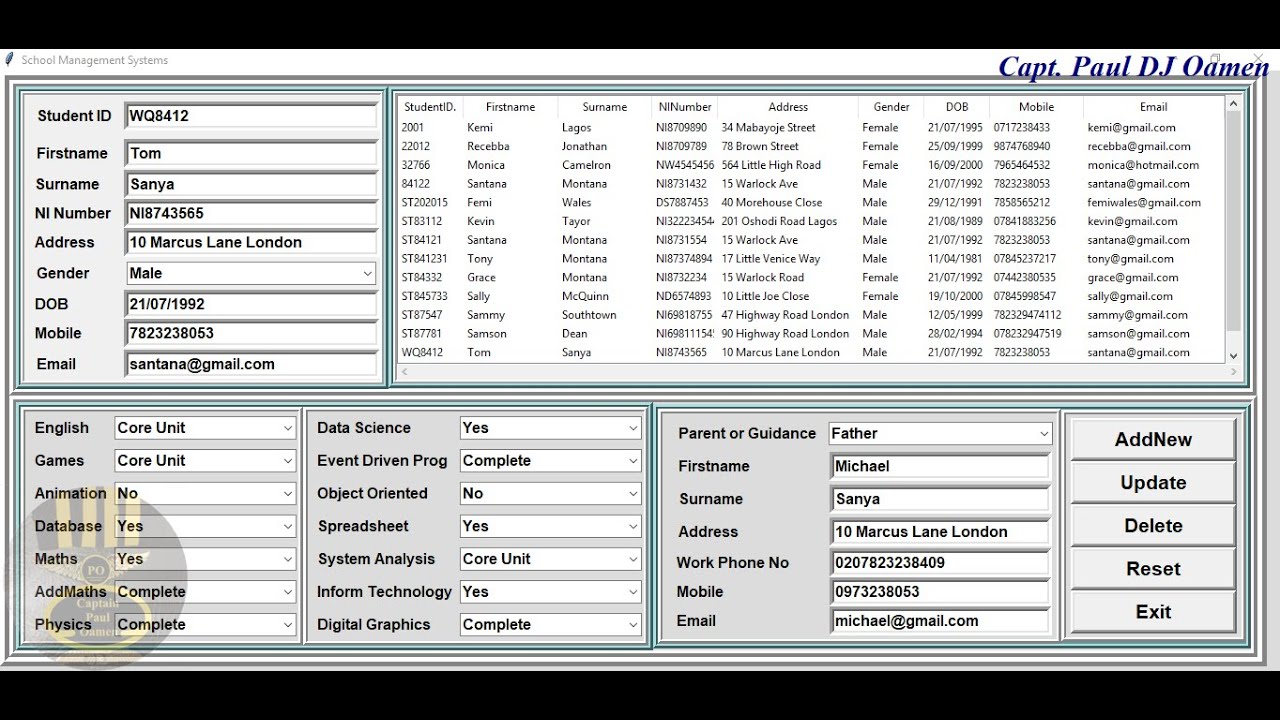Select the row for Sammy Southtown
Viewport: 1280px width, 720px height.
click(x=811, y=315)
